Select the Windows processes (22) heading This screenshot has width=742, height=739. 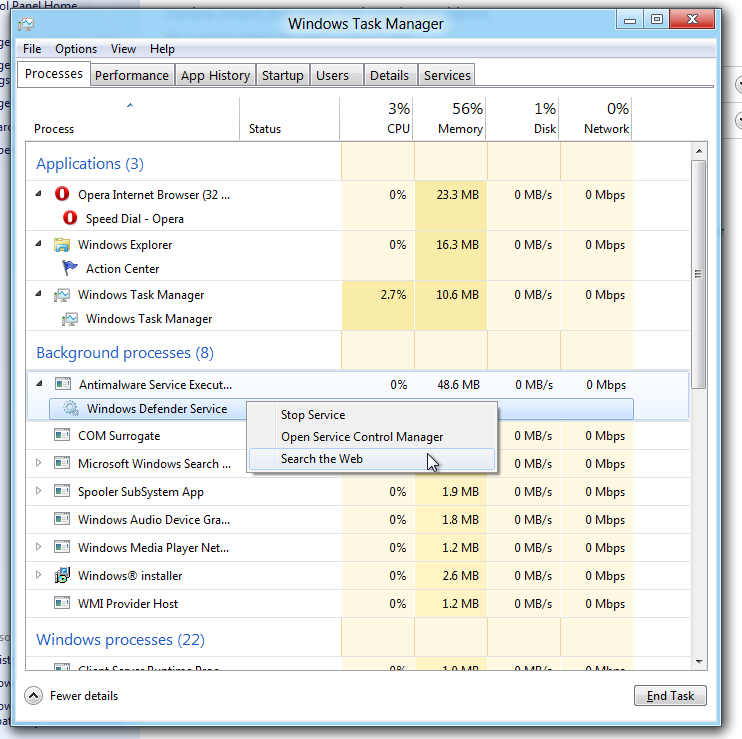(120, 639)
